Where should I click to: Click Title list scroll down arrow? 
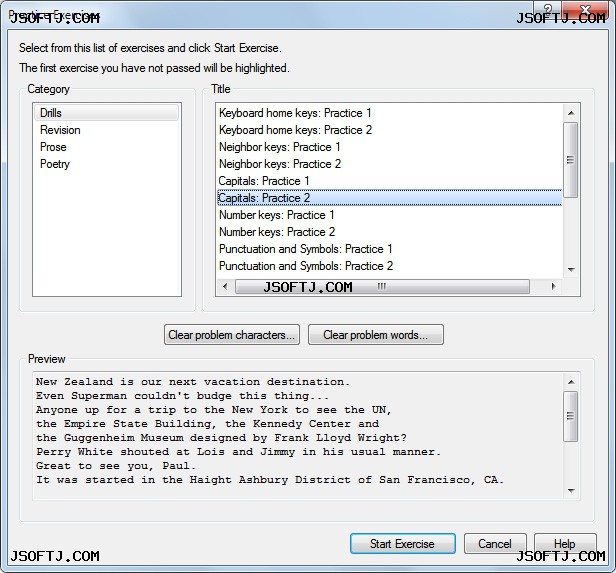[x=571, y=269]
